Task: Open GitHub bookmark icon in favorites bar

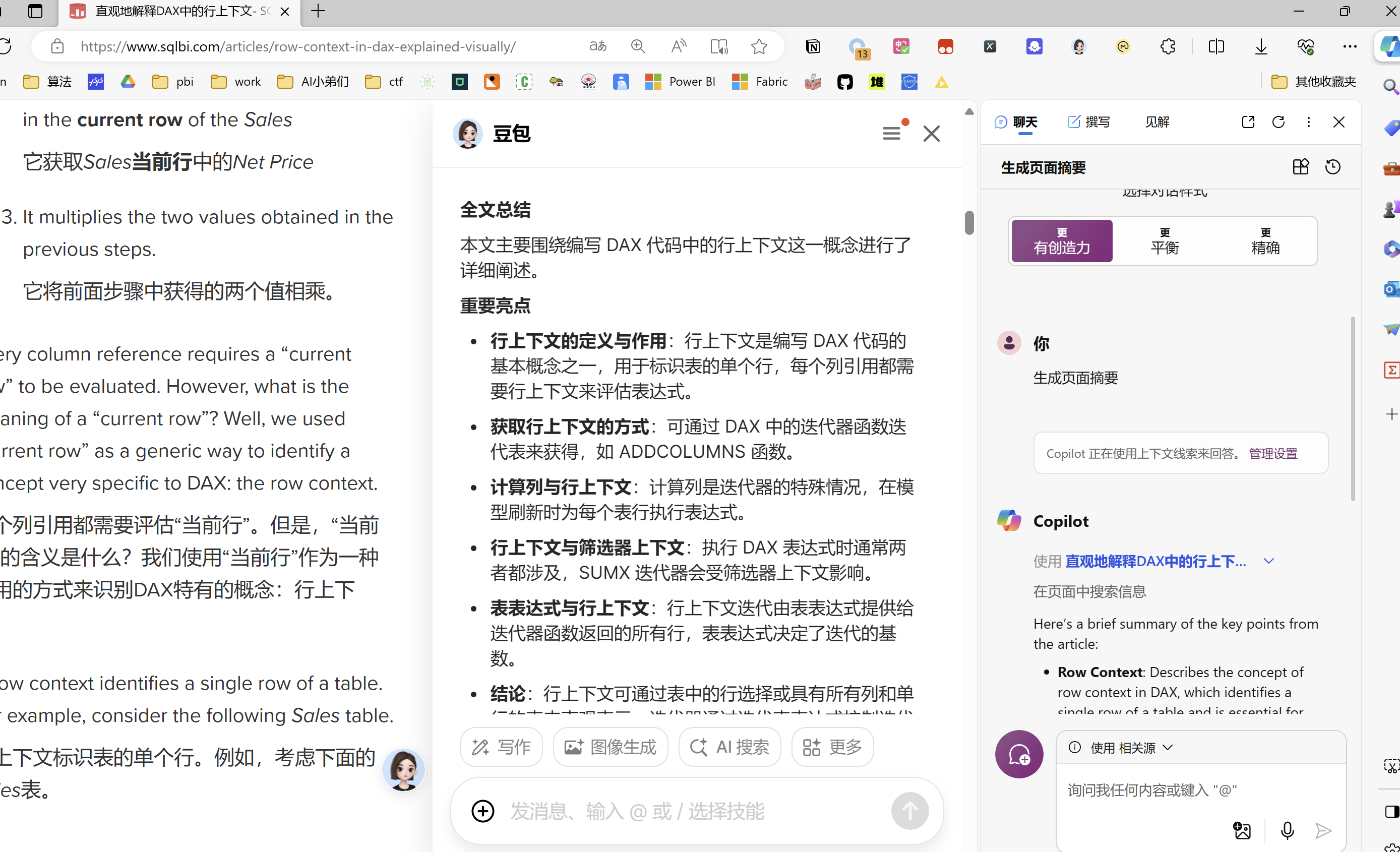Action: [845, 82]
